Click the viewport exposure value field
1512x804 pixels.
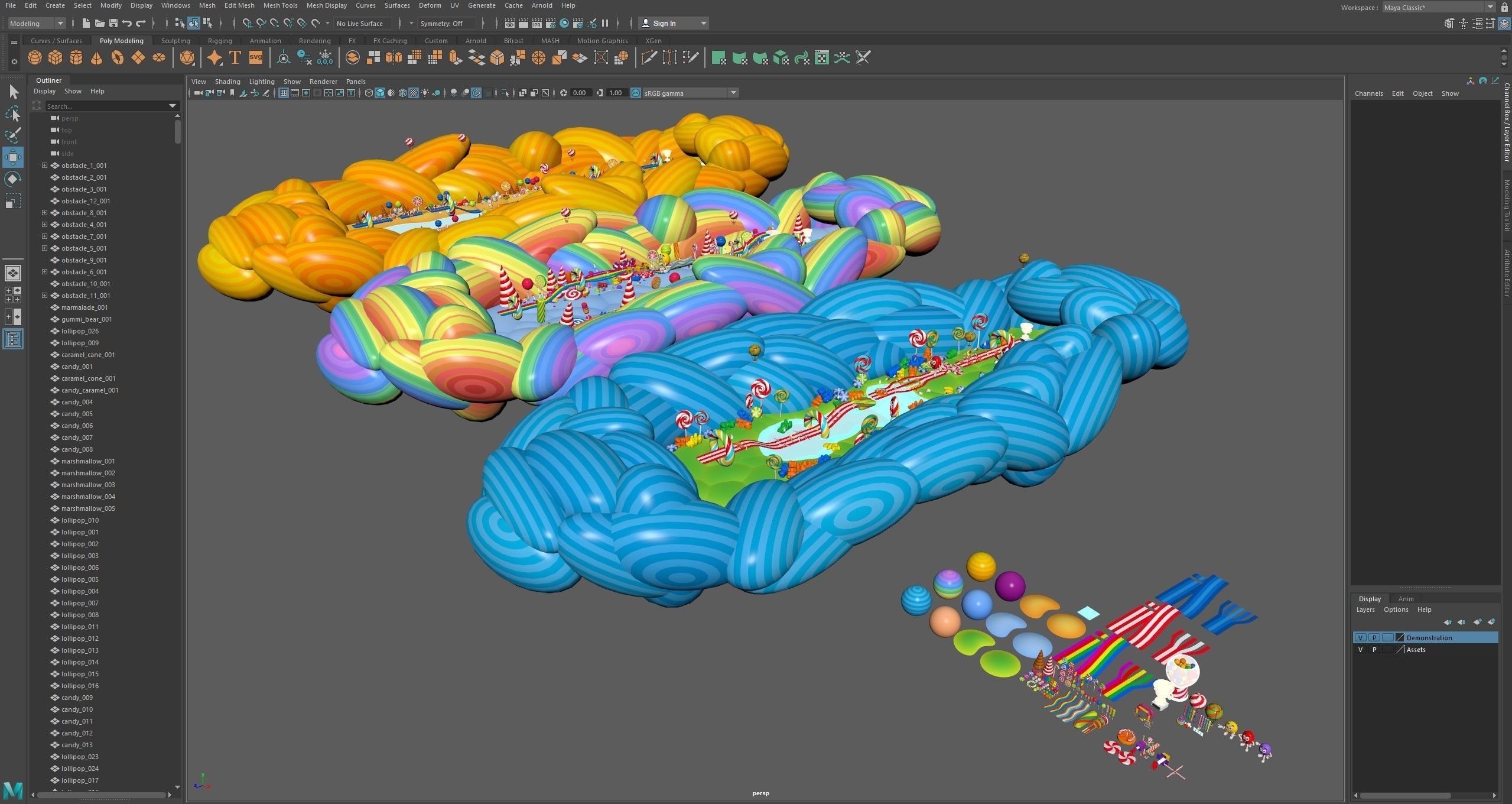[x=580, y=93]
